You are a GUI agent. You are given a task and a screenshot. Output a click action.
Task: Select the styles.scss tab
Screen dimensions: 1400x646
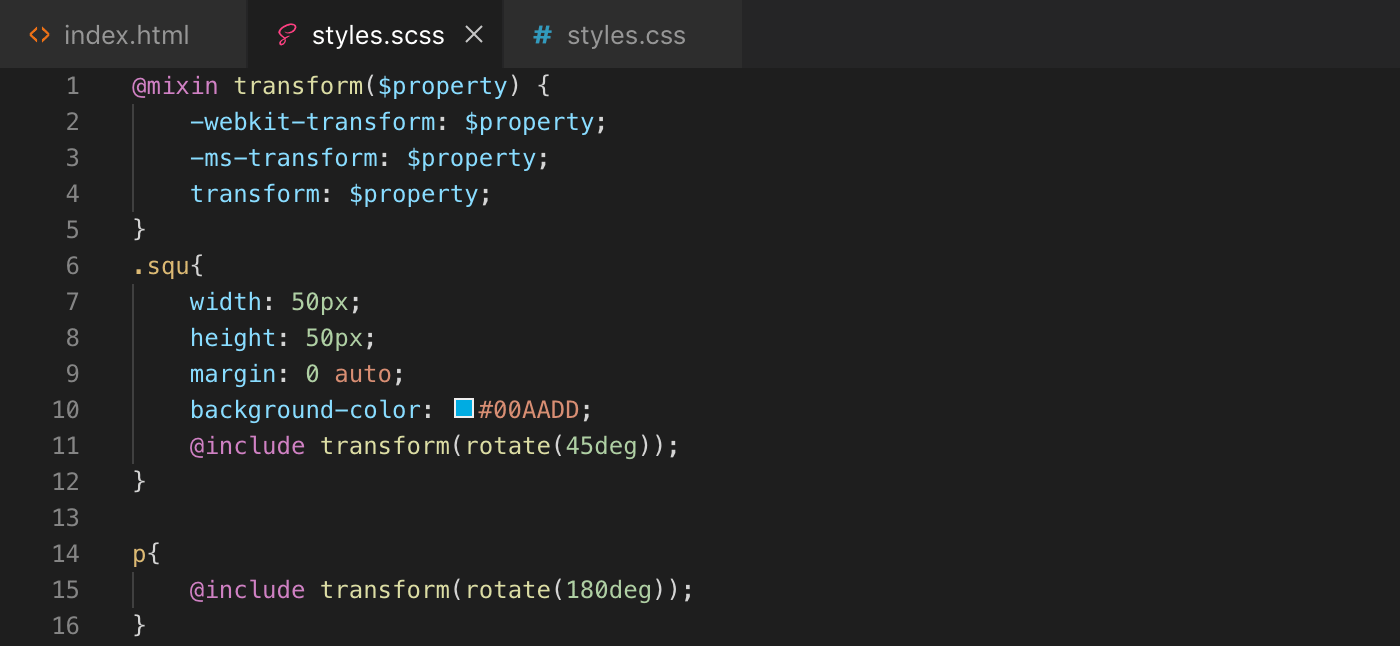[376, 35]
